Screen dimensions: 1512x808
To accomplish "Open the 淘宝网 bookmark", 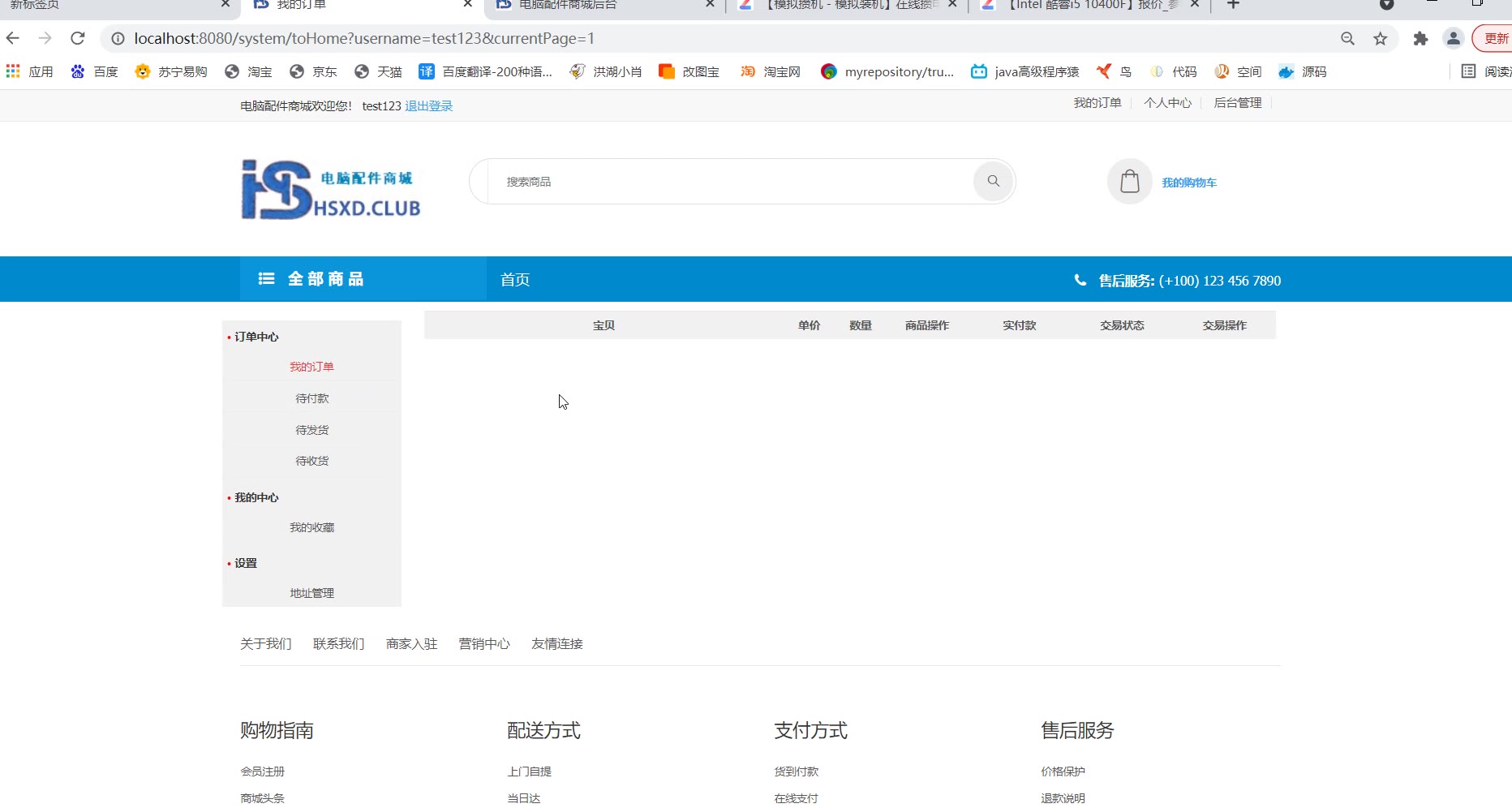I will [770, 71].
